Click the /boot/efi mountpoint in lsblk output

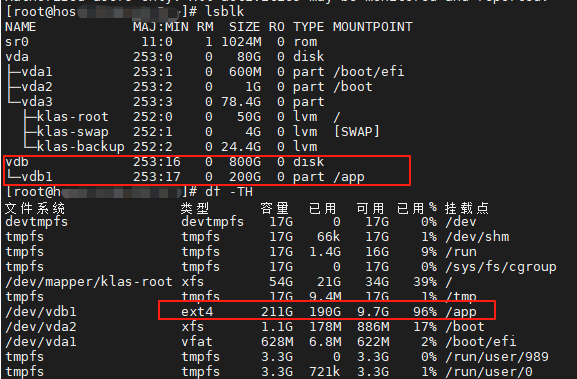coord(369,72)
